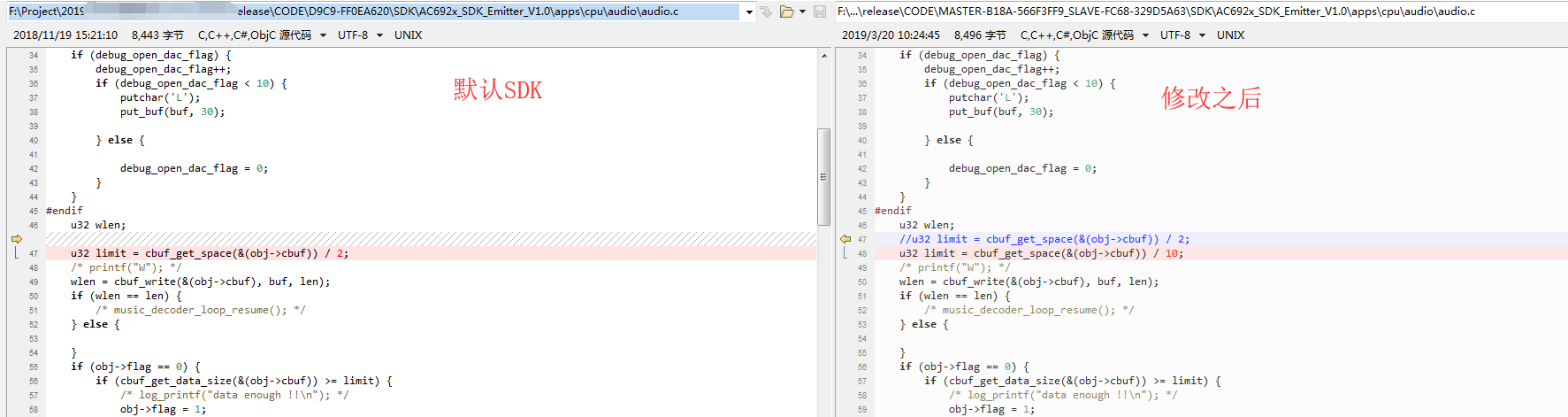Click '#endif' line in left pane
The image size is (1568, 417).
65,211
